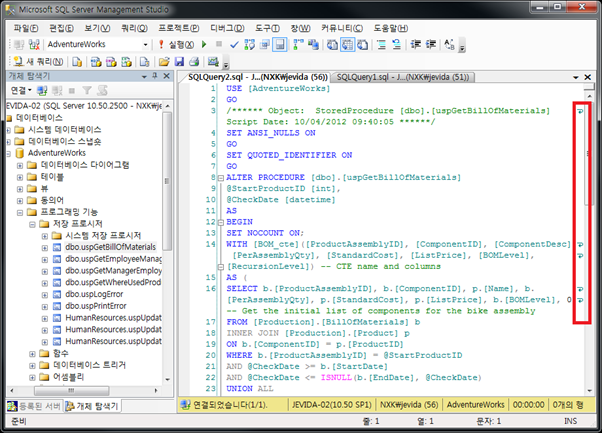Viewport: 602px width, 433px height.
Task: Open the 도움말(H) menu
Action: pyautogui.click(x=391, y=28)
